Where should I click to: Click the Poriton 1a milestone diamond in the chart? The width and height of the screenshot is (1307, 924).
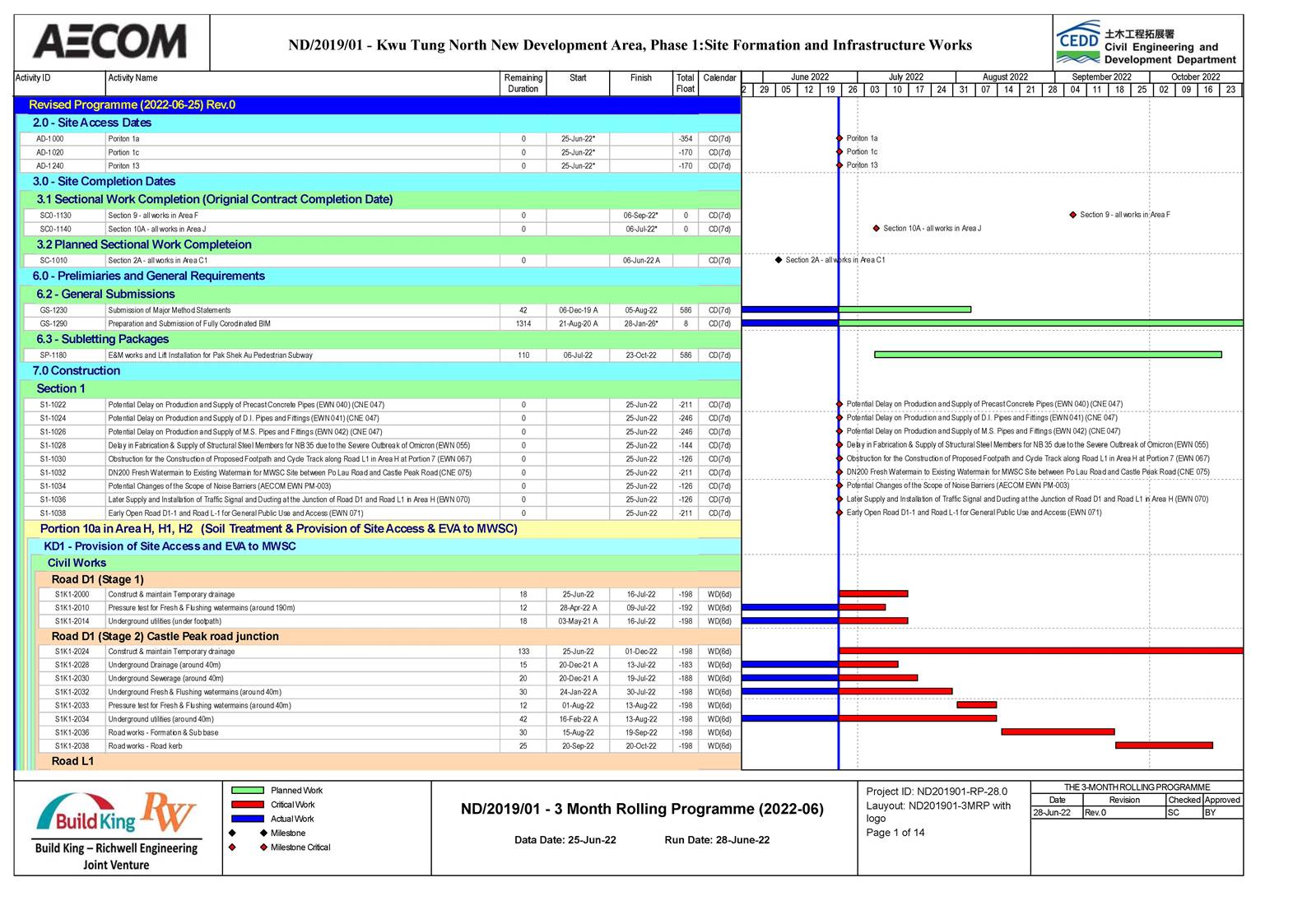click(840, 138)
